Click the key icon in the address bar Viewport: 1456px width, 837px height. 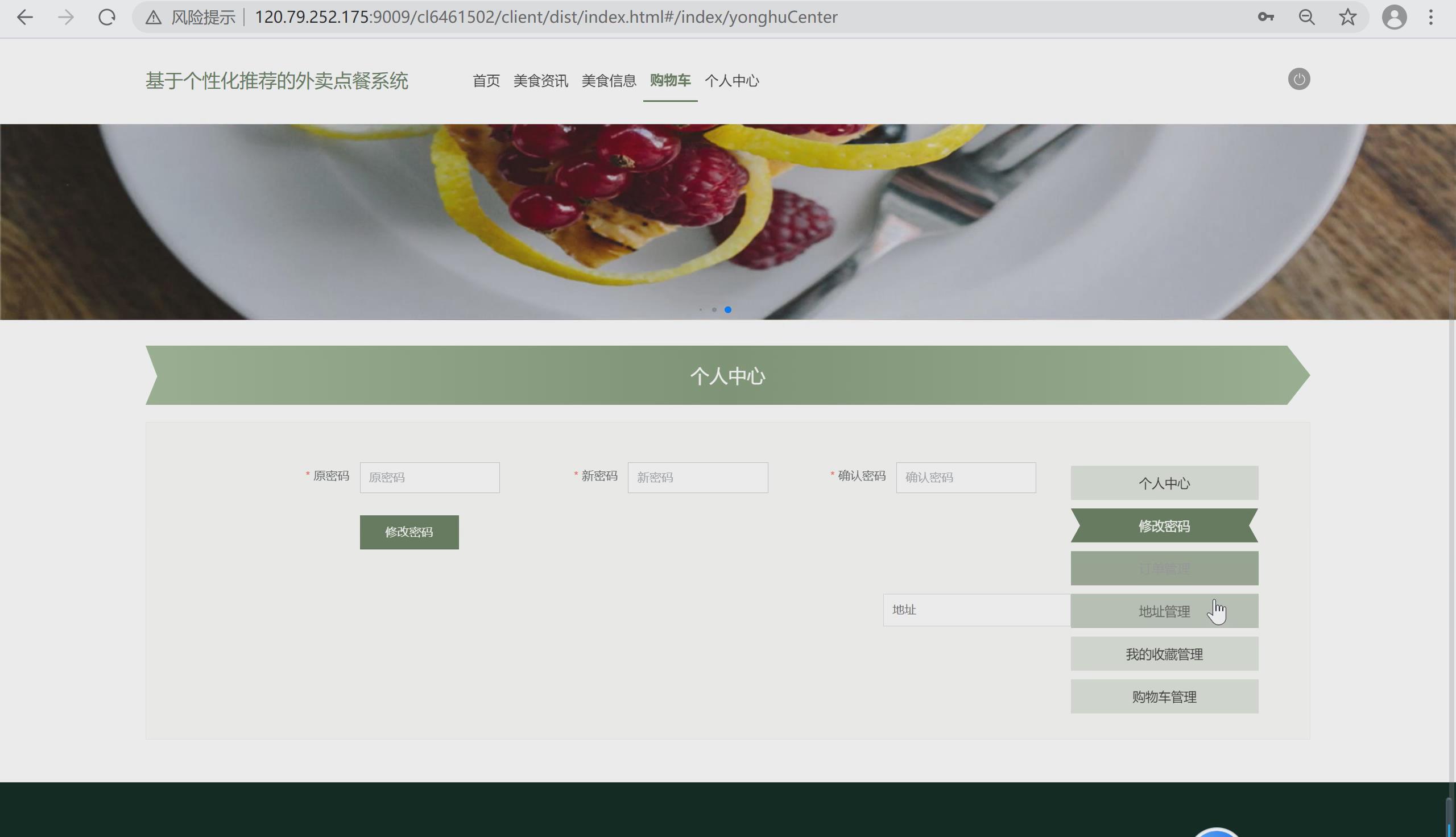pyautogui.click(x=1266, y=17)
